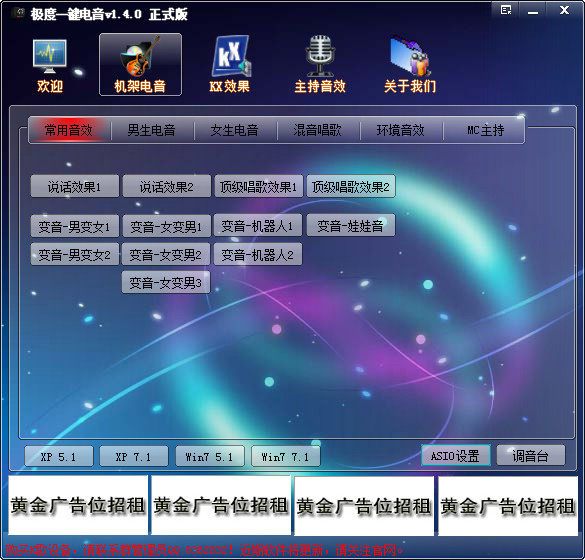The image size is (585, 560).
Task: Switch to 常用音效 tab
Action: point(69,130)
